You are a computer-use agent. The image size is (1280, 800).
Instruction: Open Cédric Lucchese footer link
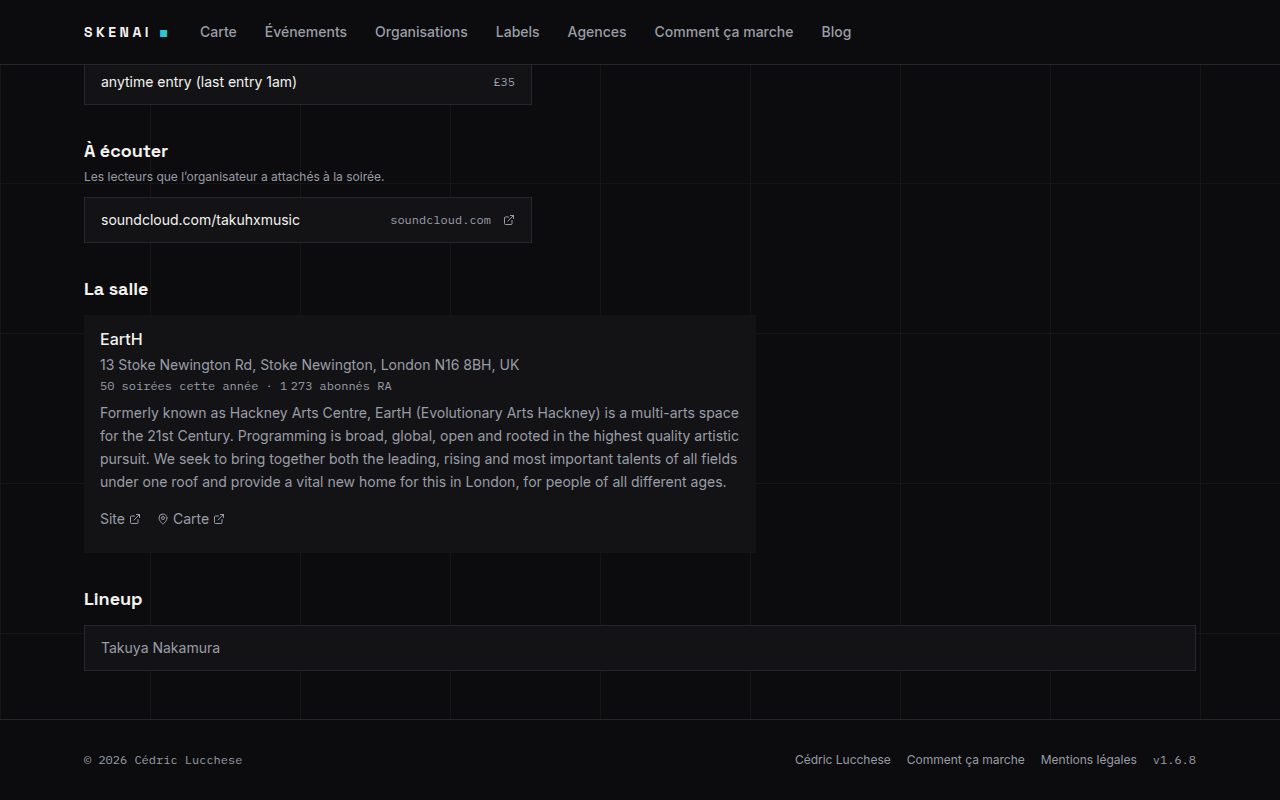click(x=842, y=760)
